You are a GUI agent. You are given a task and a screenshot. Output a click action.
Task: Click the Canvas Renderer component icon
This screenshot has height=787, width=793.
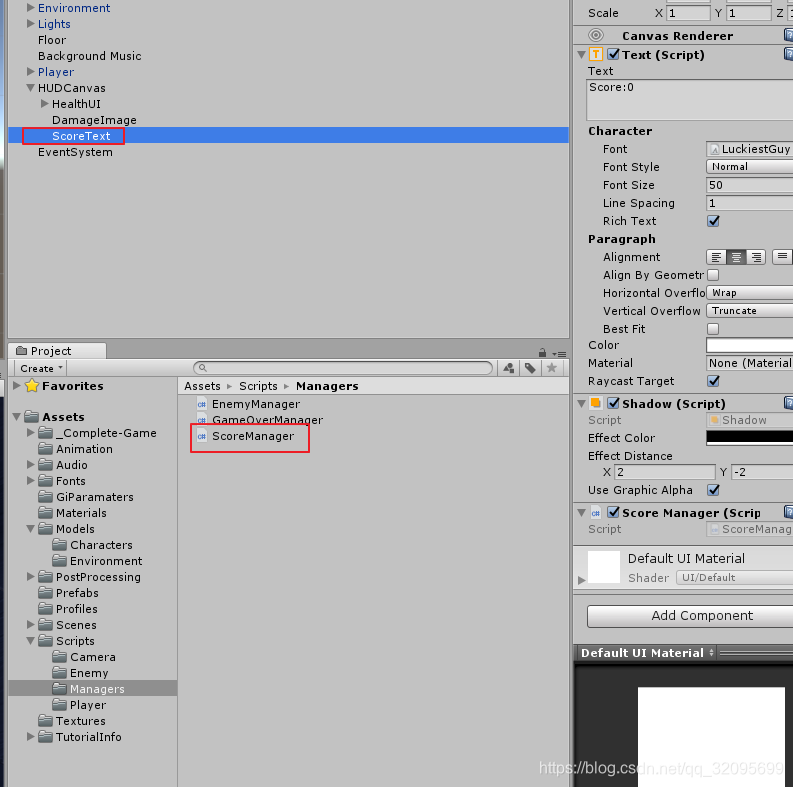pyautogui.click(x=597, y=35)
